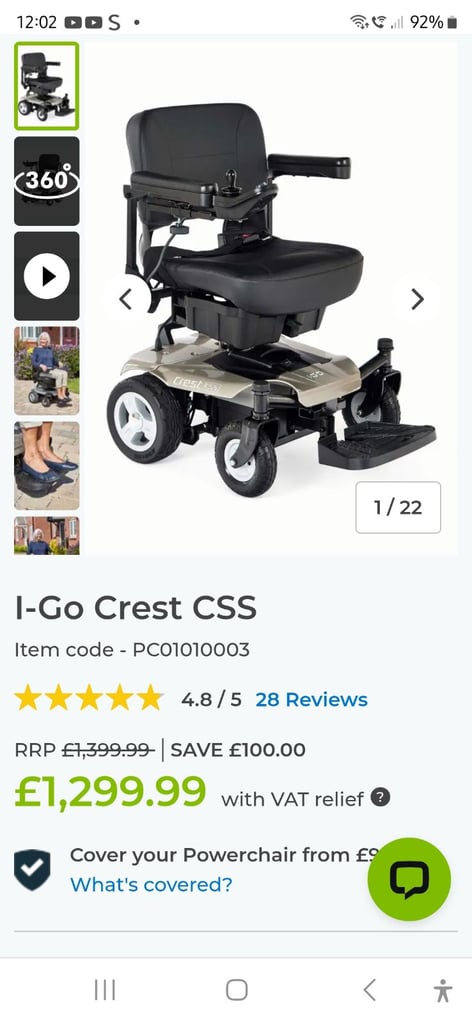Select the feet on footplate thumbnail
472x1024 pixels.
(47, 466)
